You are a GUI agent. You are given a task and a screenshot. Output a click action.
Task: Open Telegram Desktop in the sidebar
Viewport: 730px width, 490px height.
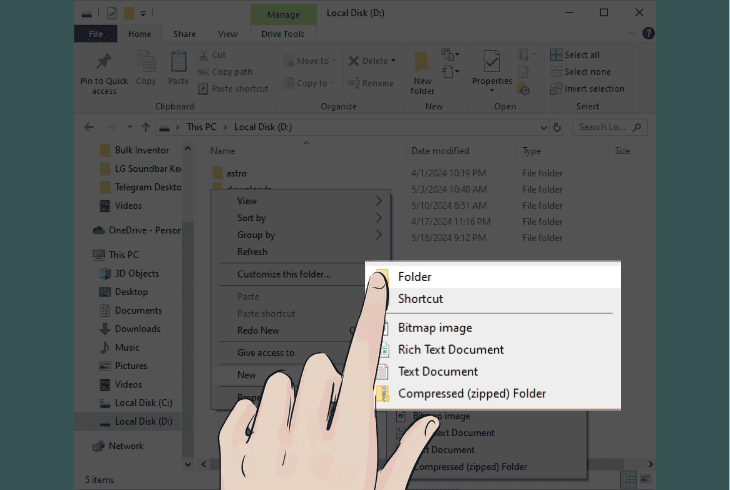(x=141, y=187)
